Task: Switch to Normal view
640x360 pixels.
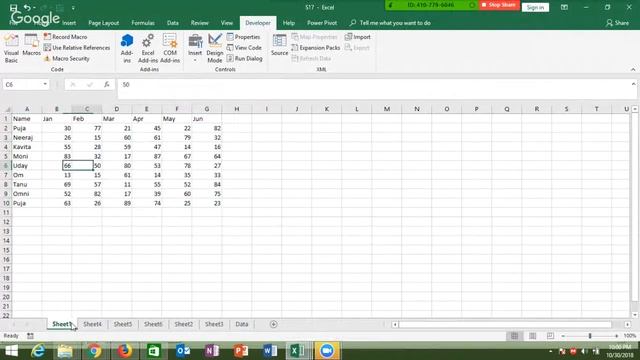Action: point(514,336)
